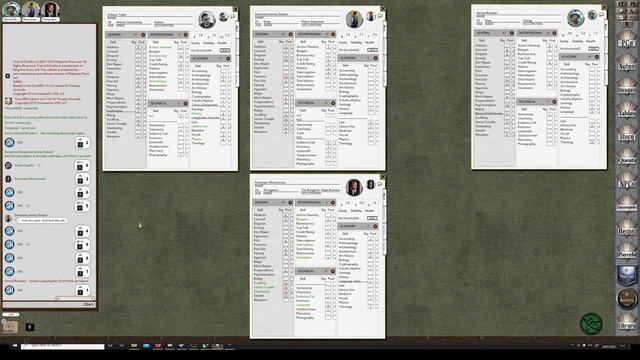This screenshot has width=640, height=360.
Task: Collapse INTERPERSONAL section on the lower sheet
Action: tap(333, 202)
